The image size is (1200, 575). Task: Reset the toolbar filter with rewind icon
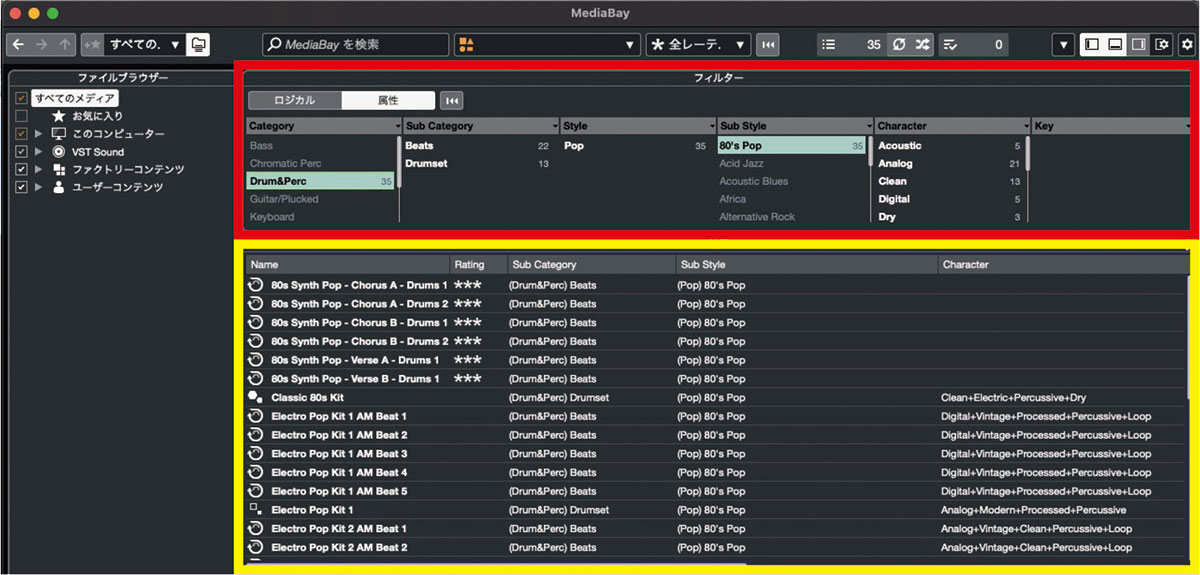pos(767,44)
